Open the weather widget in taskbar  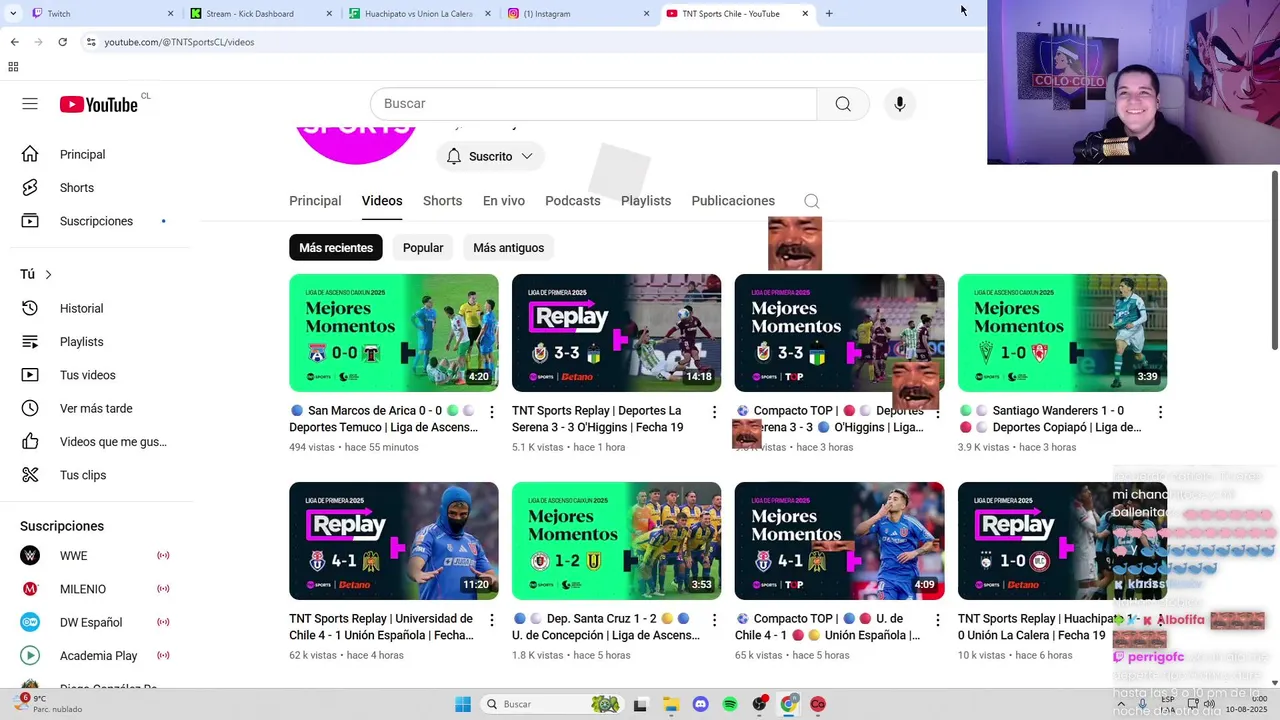50,704
